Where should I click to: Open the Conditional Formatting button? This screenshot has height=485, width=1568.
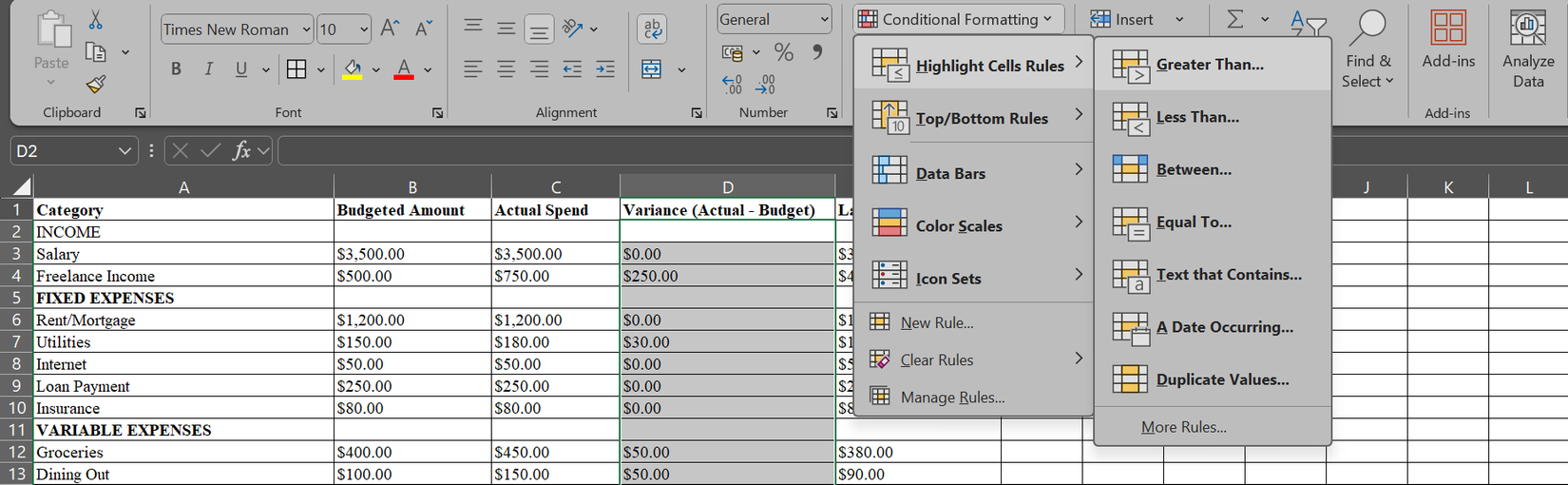(958, 19)
